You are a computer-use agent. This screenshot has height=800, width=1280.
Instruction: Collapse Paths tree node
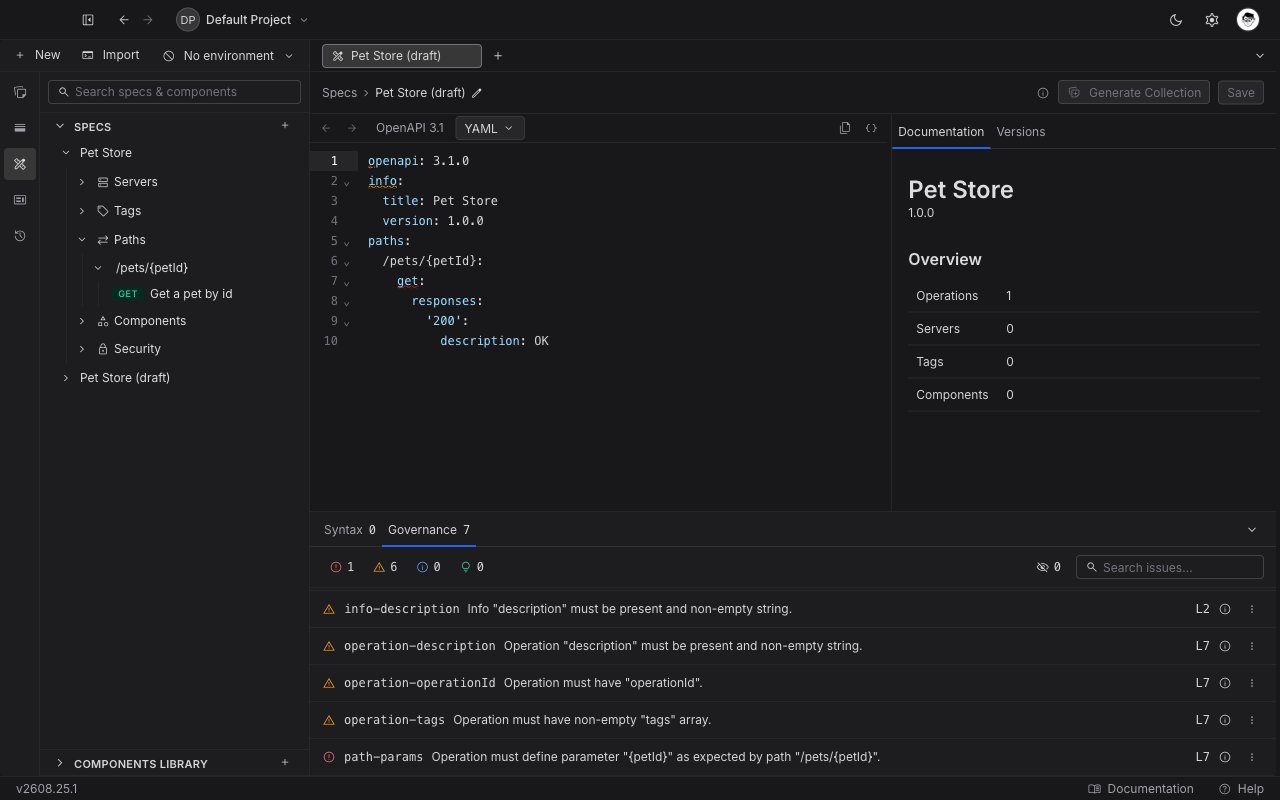pos(82,240)
